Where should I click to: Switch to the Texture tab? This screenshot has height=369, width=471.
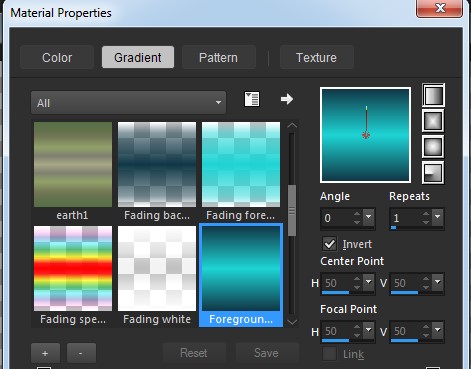point(316,57)
